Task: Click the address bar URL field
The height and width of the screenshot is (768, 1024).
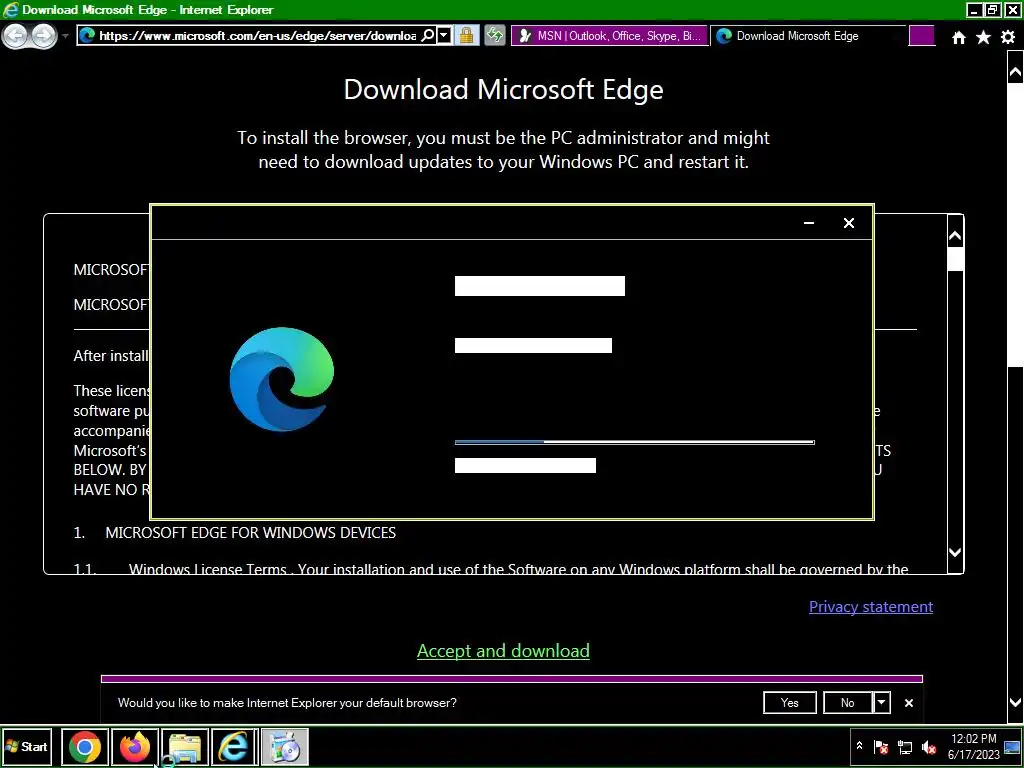Action: [x=257, y=36]
